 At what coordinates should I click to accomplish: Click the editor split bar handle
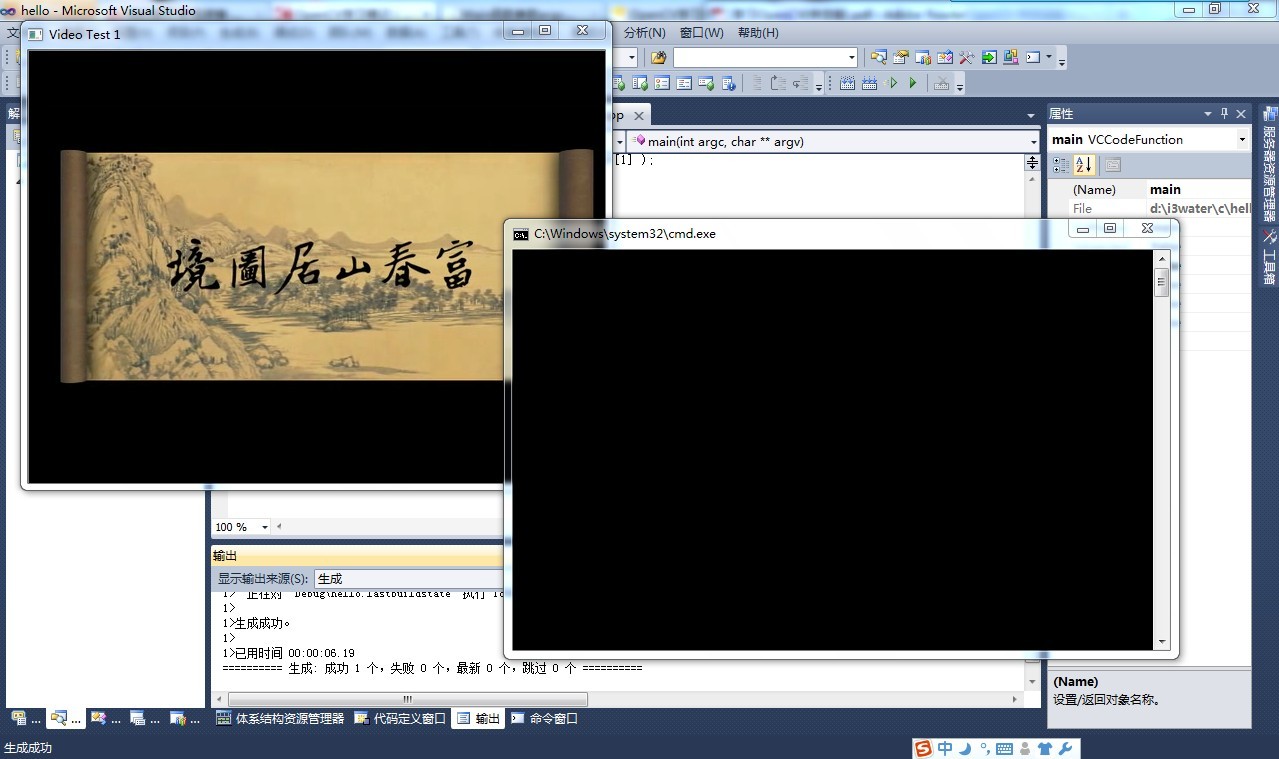[1033, 163]
